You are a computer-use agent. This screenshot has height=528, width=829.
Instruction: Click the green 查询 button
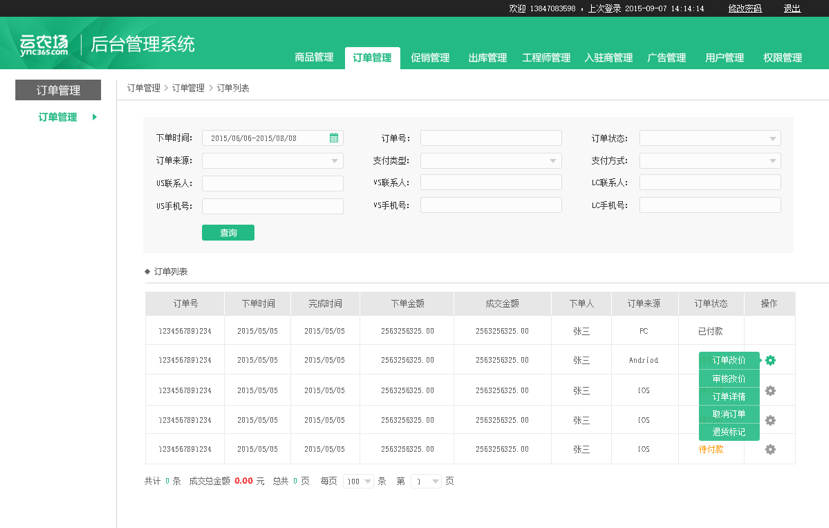point(228,233)
